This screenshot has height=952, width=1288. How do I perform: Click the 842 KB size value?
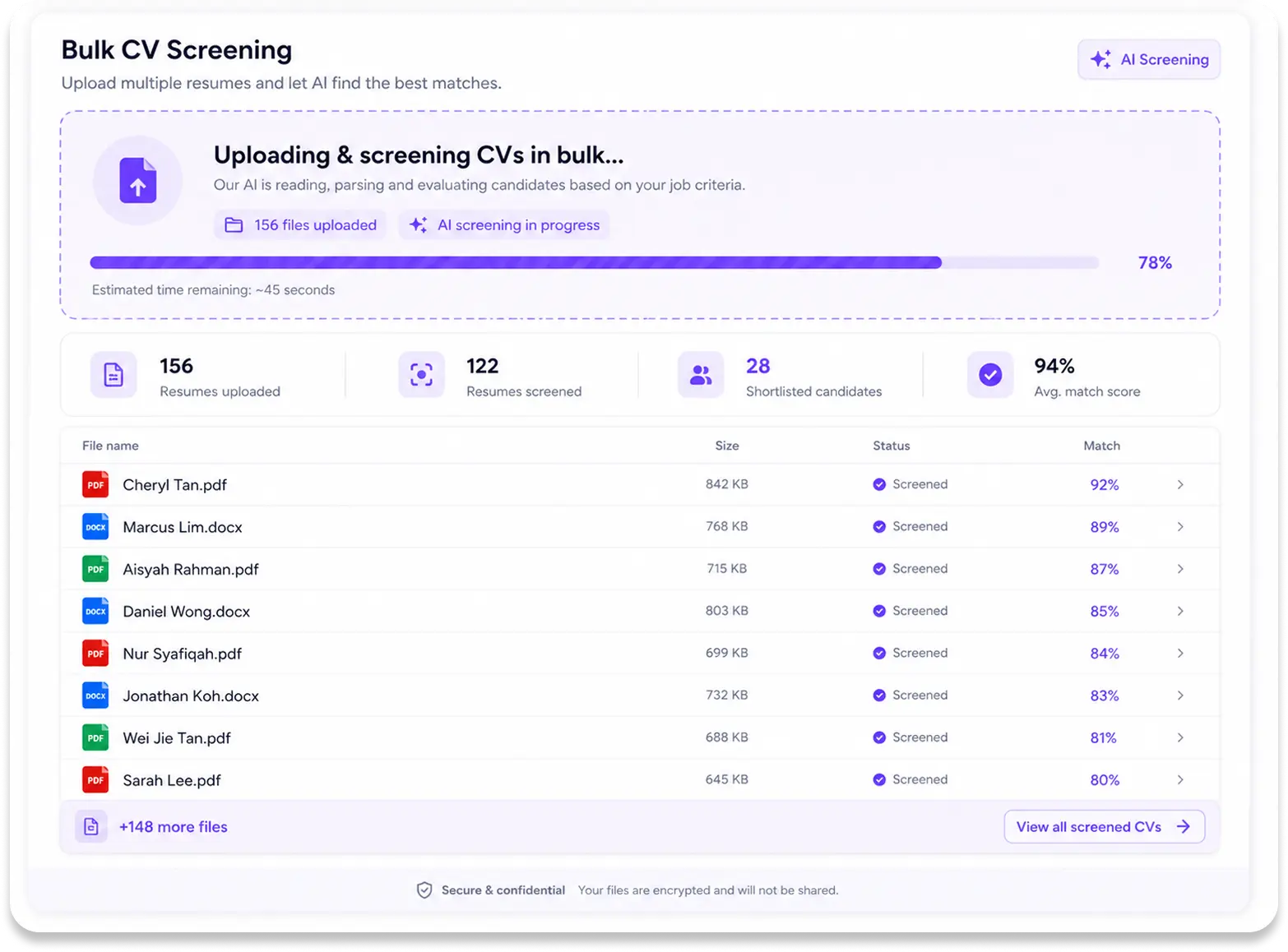[727, 484]
